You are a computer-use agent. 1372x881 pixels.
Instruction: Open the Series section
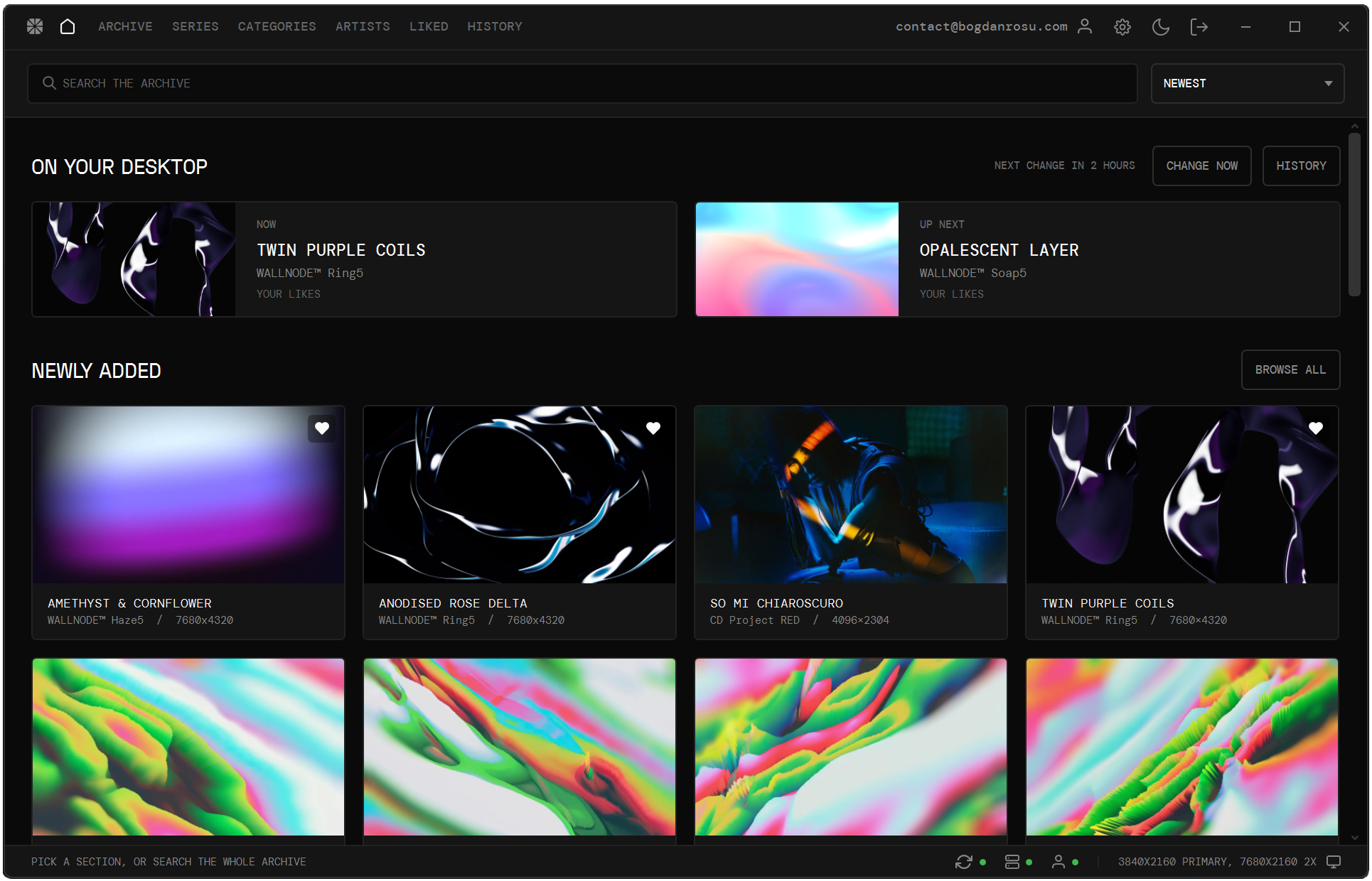(195, 26)
